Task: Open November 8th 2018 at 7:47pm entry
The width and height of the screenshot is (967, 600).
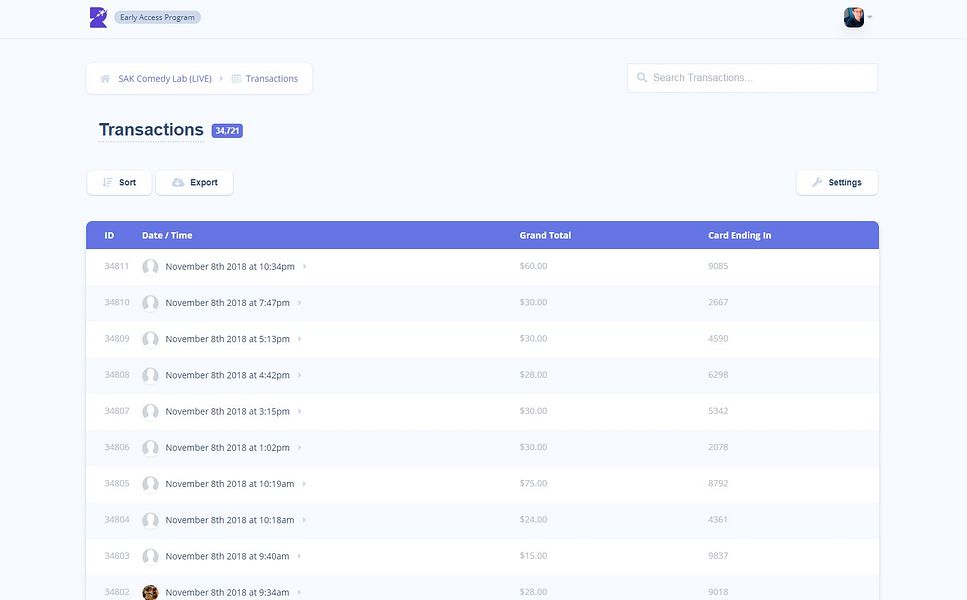Action: click(228, 303)
